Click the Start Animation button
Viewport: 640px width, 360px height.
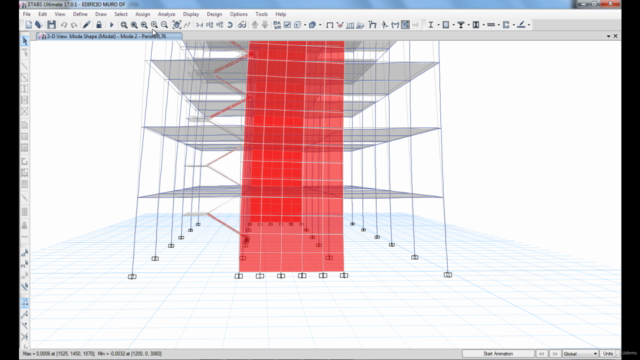click(x=498, y=353)
